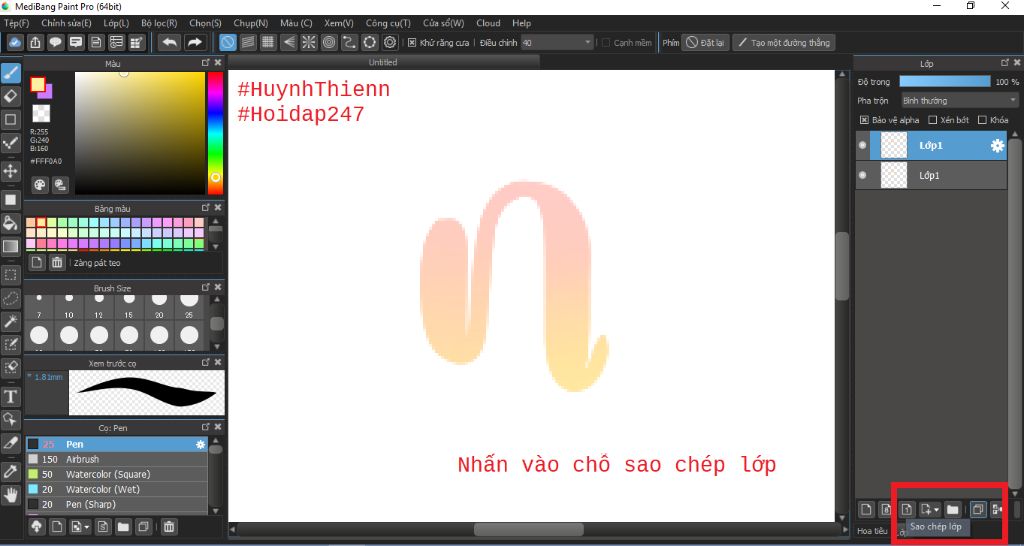Enable concentric circle snap guide
This screenshot has width=1024, height=546.
[x=329, y=42]
